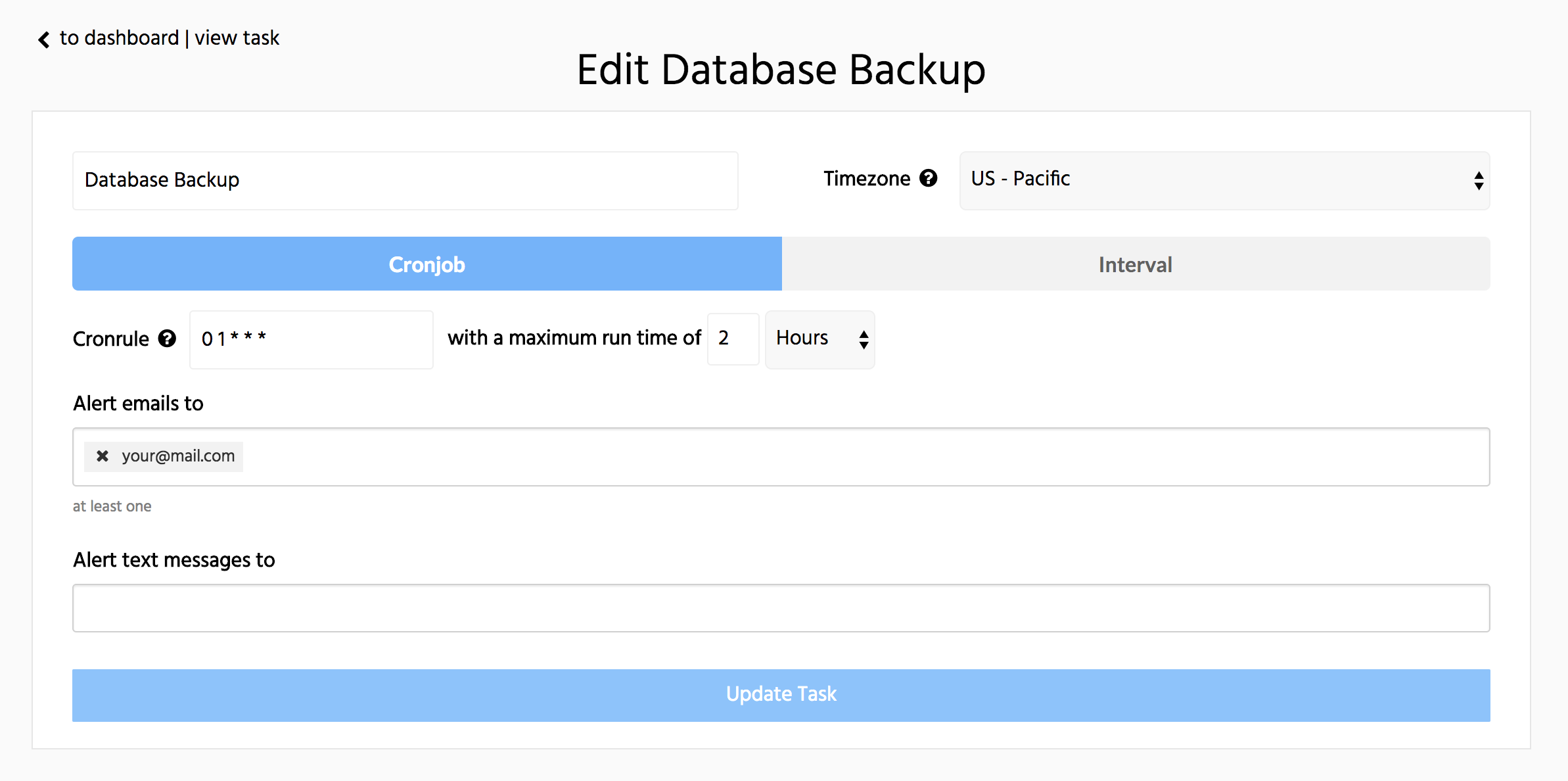Go back to dashboard link

[x=119, y=38]
